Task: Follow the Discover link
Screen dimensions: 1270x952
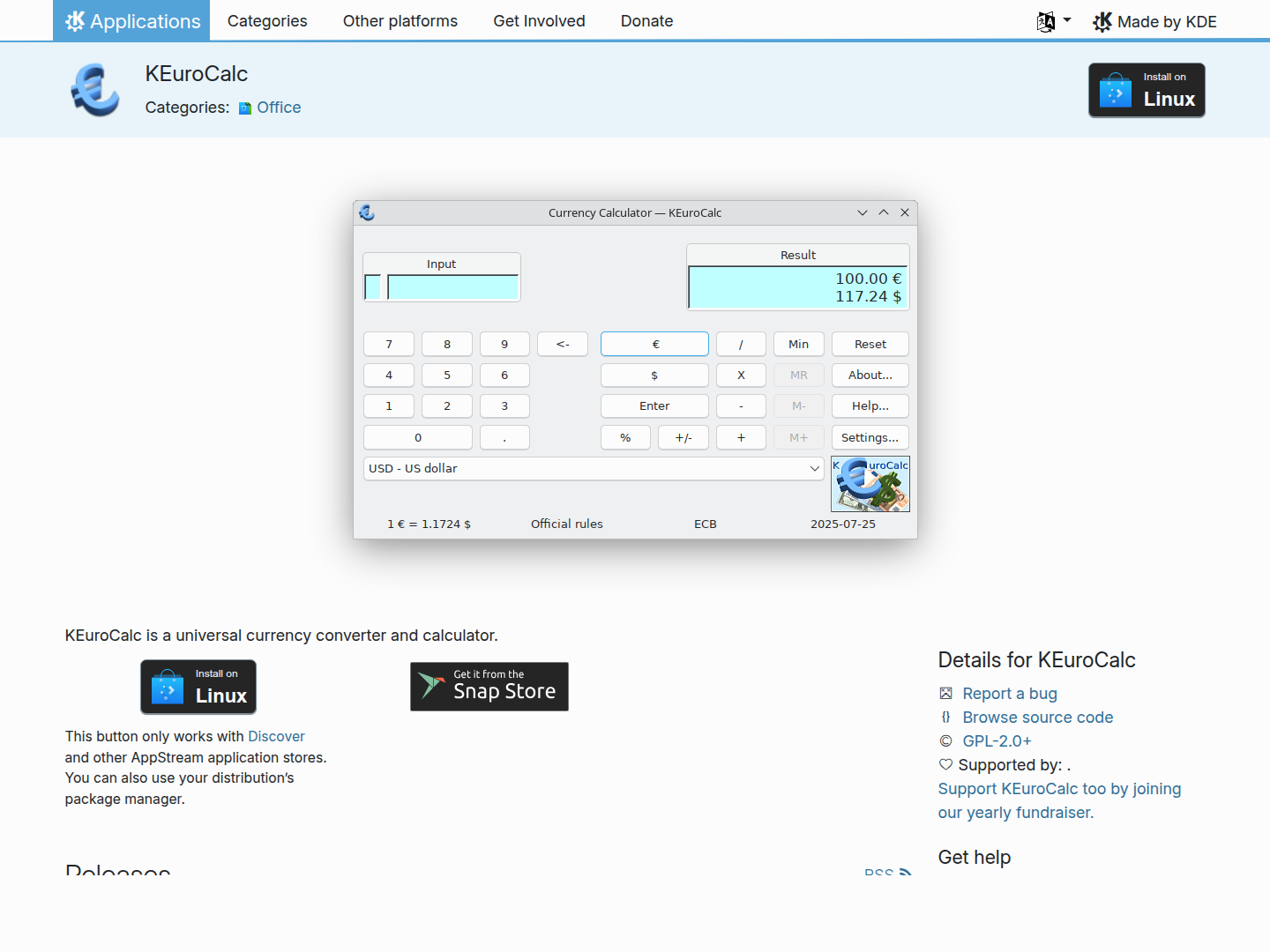Action: tap(276, 736)
